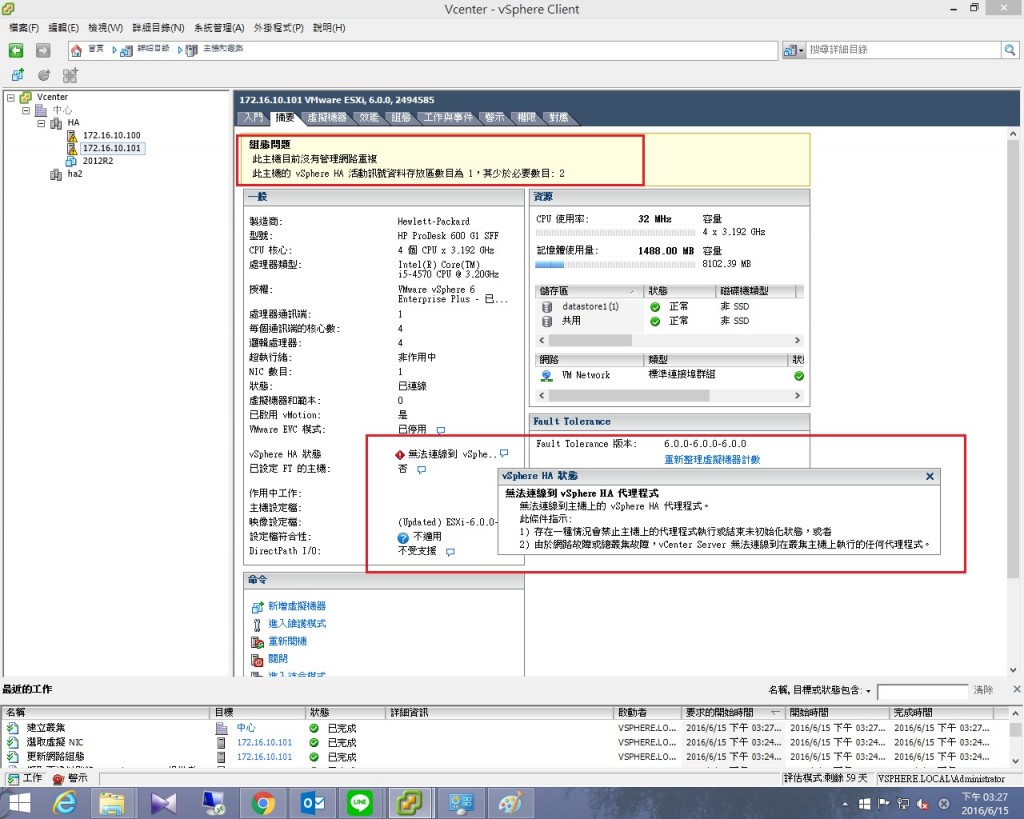1024x819 pixels.
Task: Switch to the 虛擬機器 tab
Action: 327,118
